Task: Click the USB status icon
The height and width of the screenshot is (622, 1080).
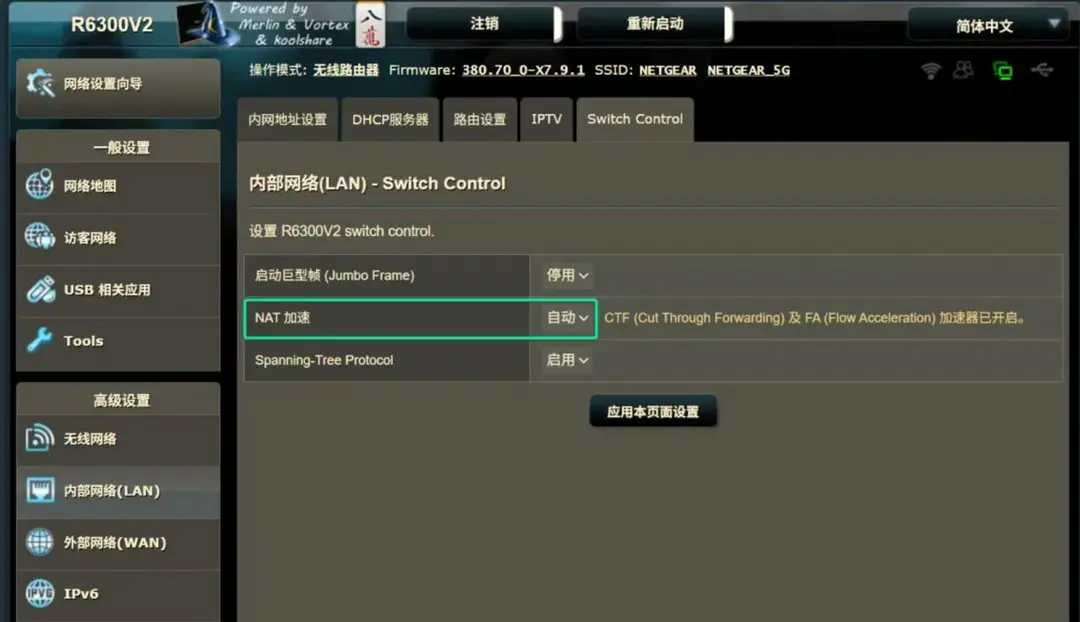Action: tap(1042, 70)
